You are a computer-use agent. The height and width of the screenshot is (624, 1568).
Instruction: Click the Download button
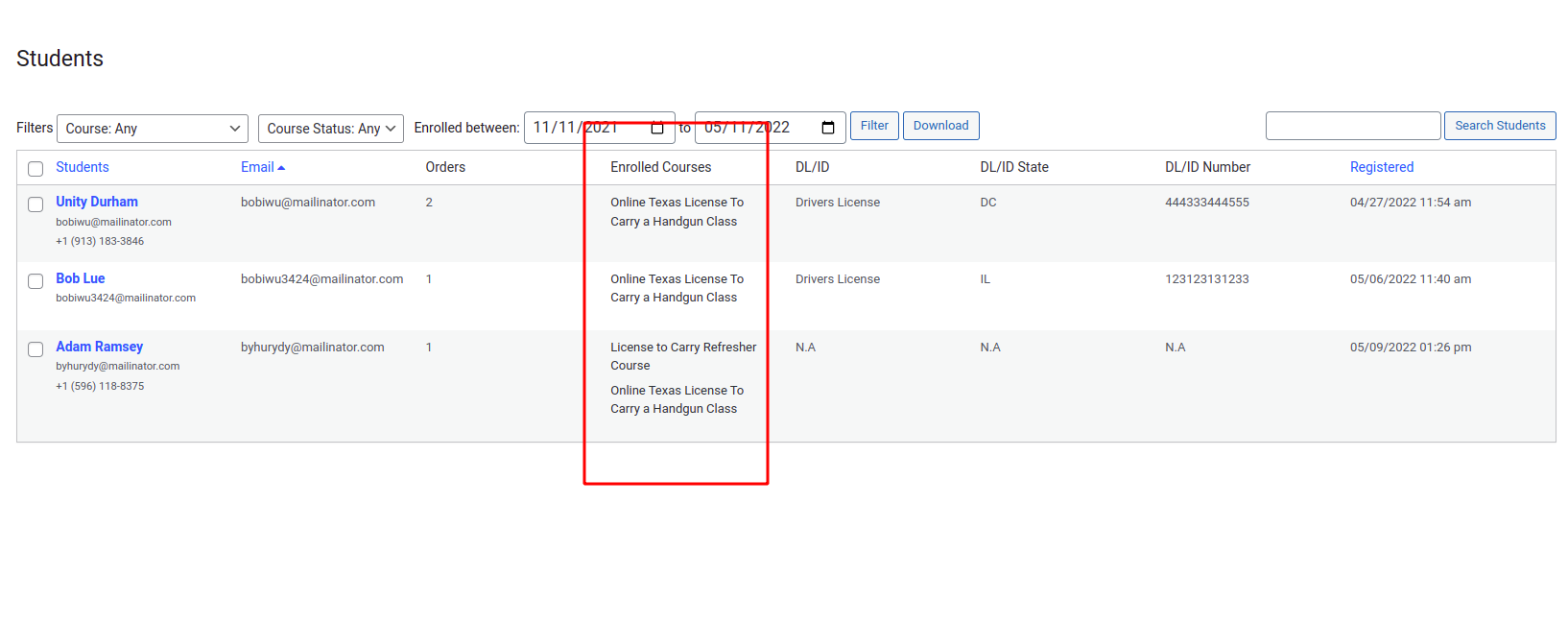point(941,126)
